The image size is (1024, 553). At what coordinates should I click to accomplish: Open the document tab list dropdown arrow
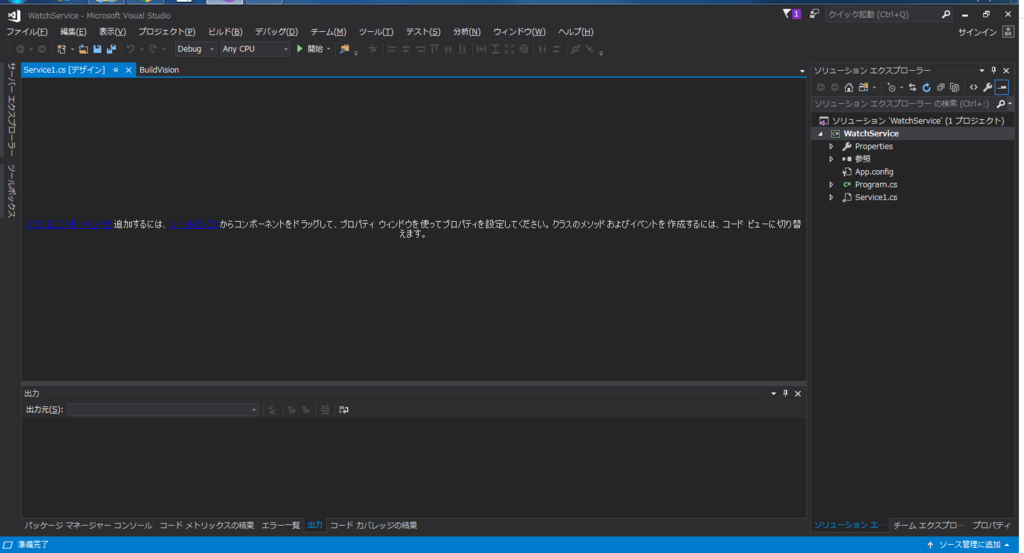[802, 71]
